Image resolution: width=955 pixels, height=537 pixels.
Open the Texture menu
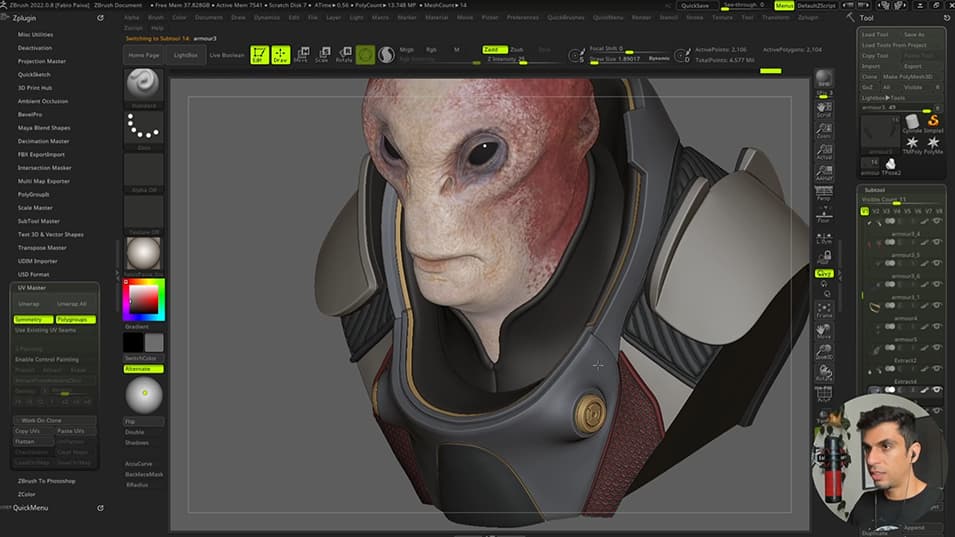(x=722, y=18)
